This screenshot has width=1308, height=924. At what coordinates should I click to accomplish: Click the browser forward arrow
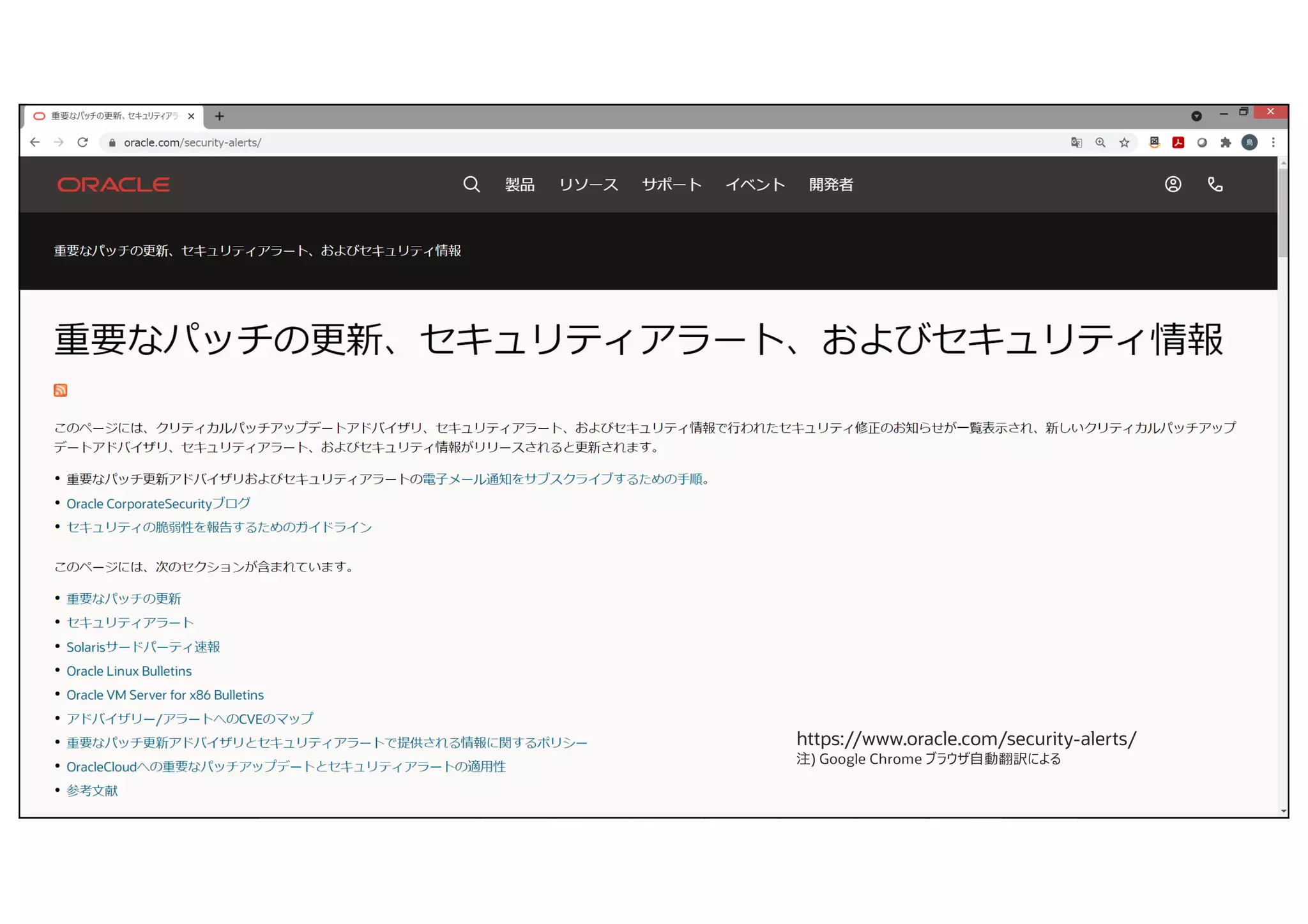59,142
